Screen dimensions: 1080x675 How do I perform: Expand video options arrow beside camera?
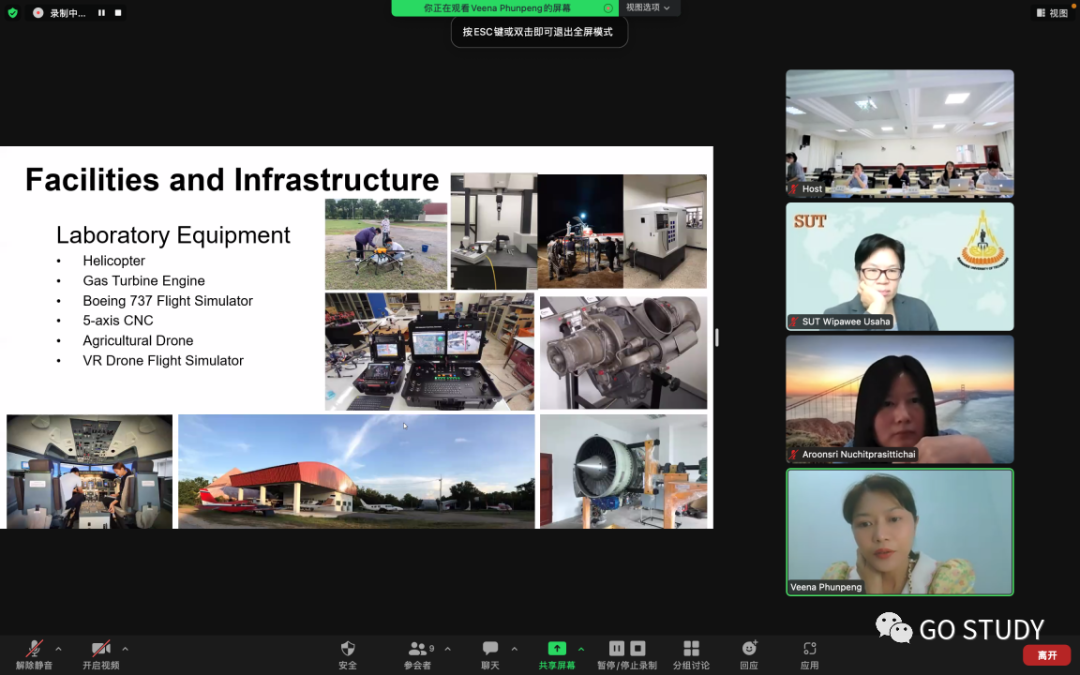pos(125,649)
